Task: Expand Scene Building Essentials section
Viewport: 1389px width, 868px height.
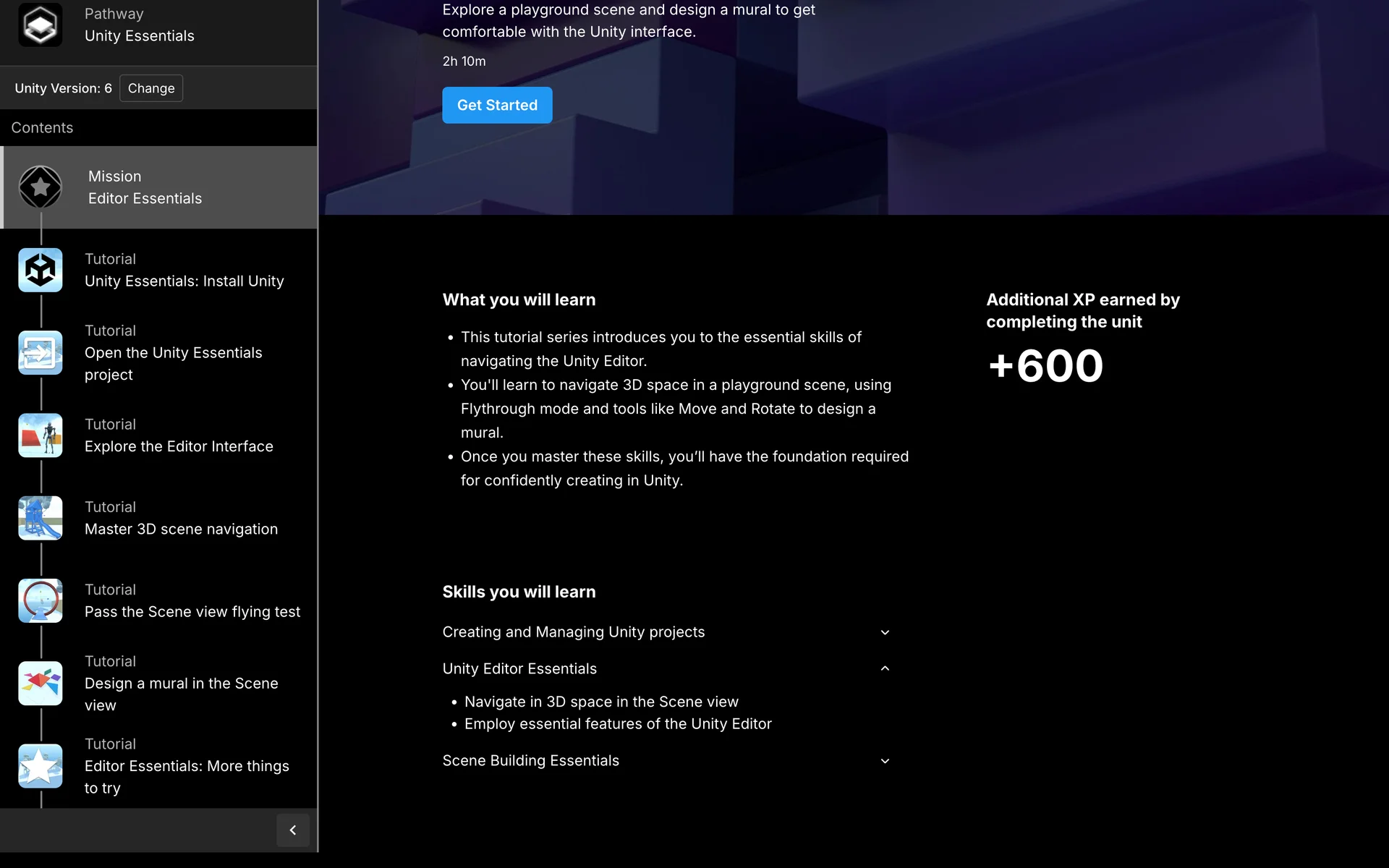Action: 884,761
